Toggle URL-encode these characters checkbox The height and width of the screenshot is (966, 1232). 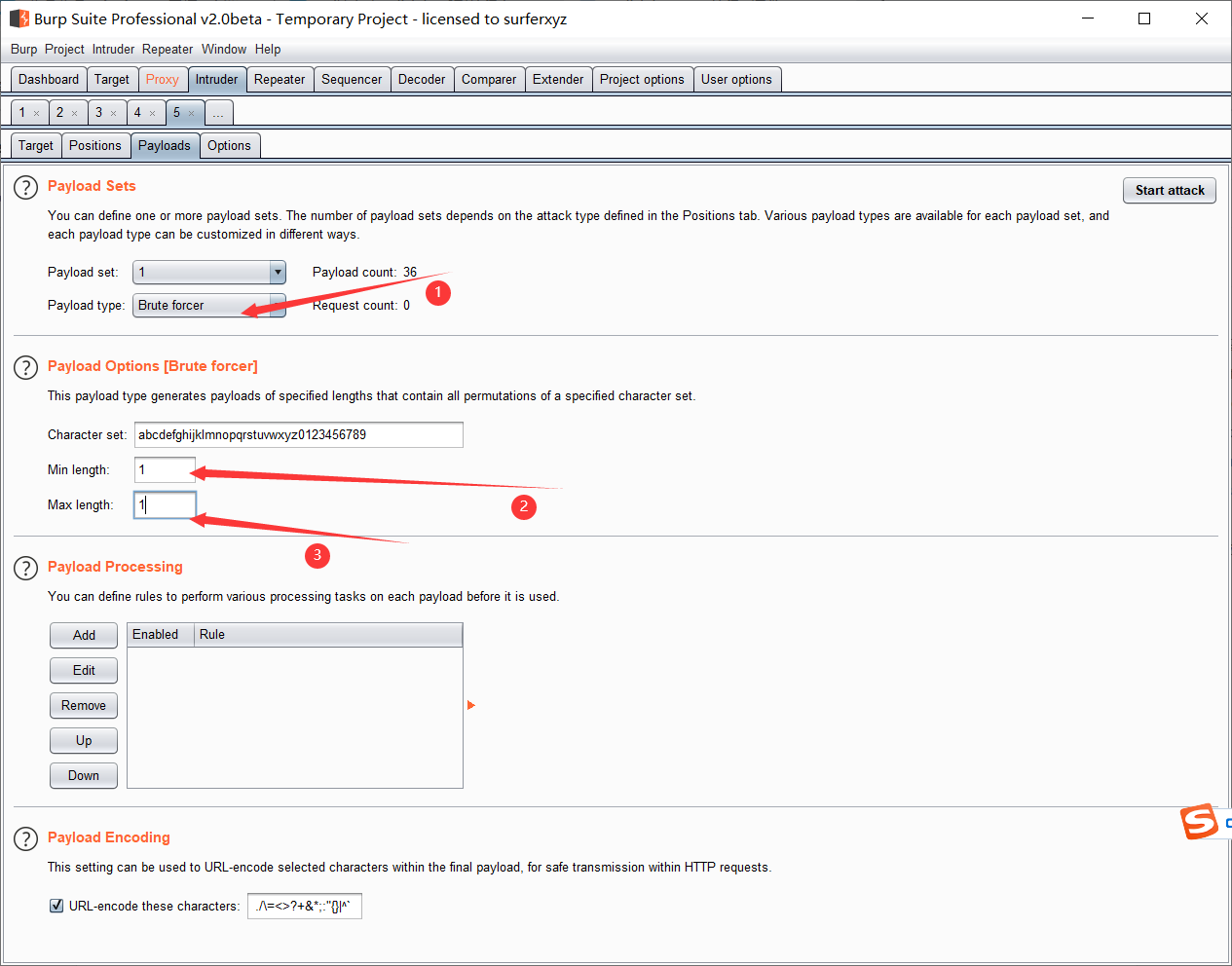coord(56,906)
